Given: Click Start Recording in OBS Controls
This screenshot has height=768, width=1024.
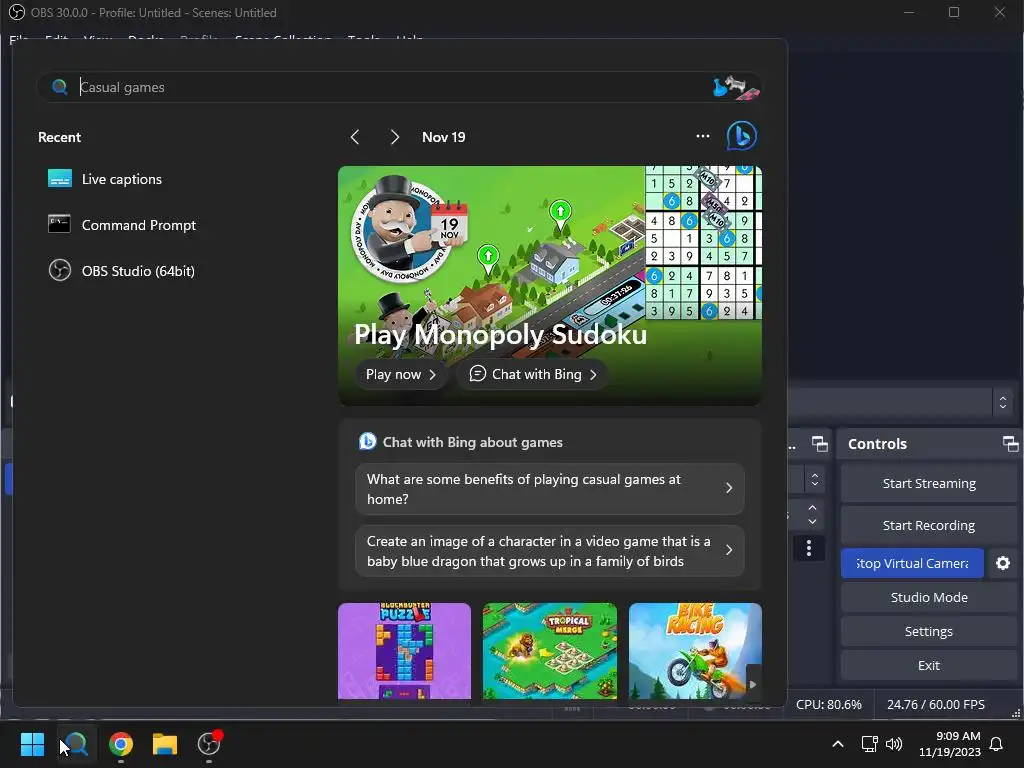Looking at the screenshot, I should click(x=929, y=525).
